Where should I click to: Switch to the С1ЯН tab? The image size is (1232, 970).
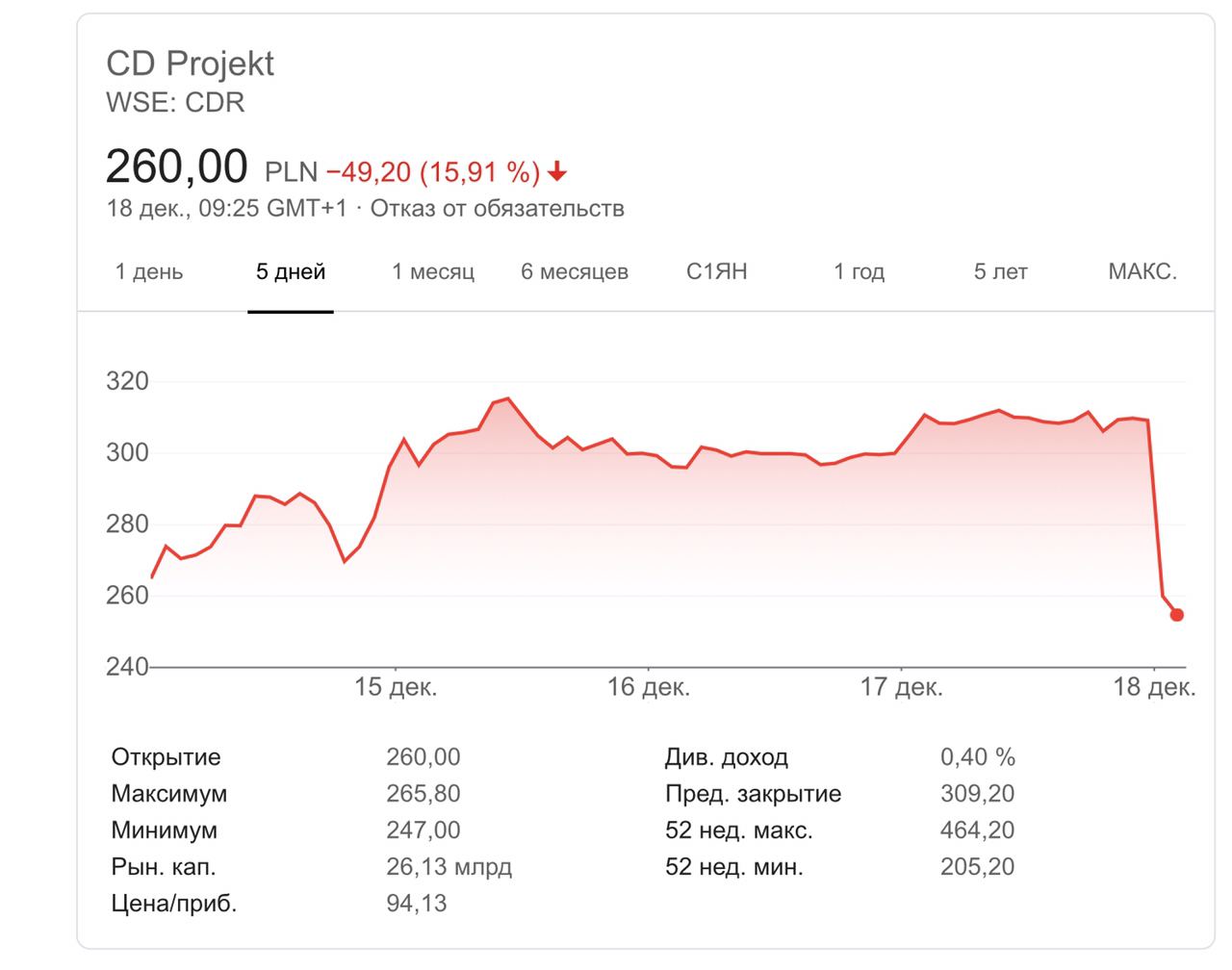click(x=716, y=272)
